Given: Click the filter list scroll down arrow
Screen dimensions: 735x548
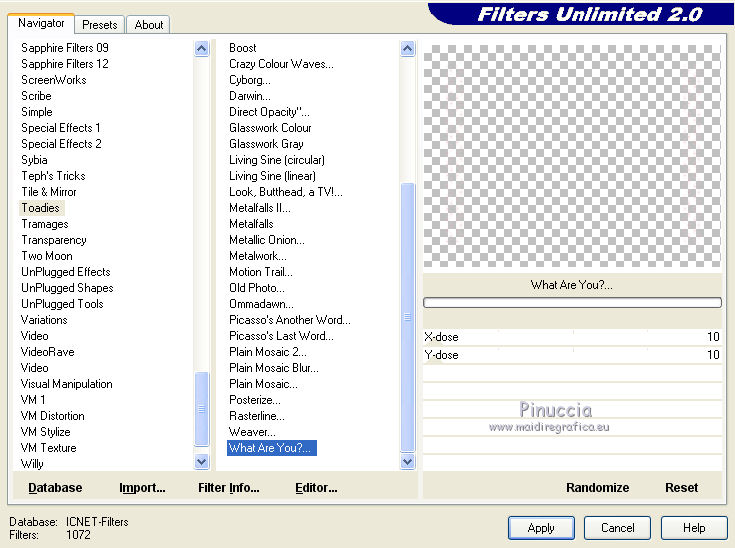Looking at the screenshot, I should coord(408,462).
